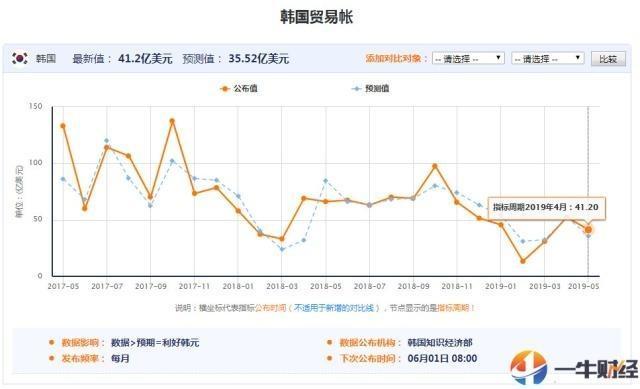Click the 100 y-axis label
The height and width of the screenshot is (389, 640).
pyautogui.click(x=36, y=163)
